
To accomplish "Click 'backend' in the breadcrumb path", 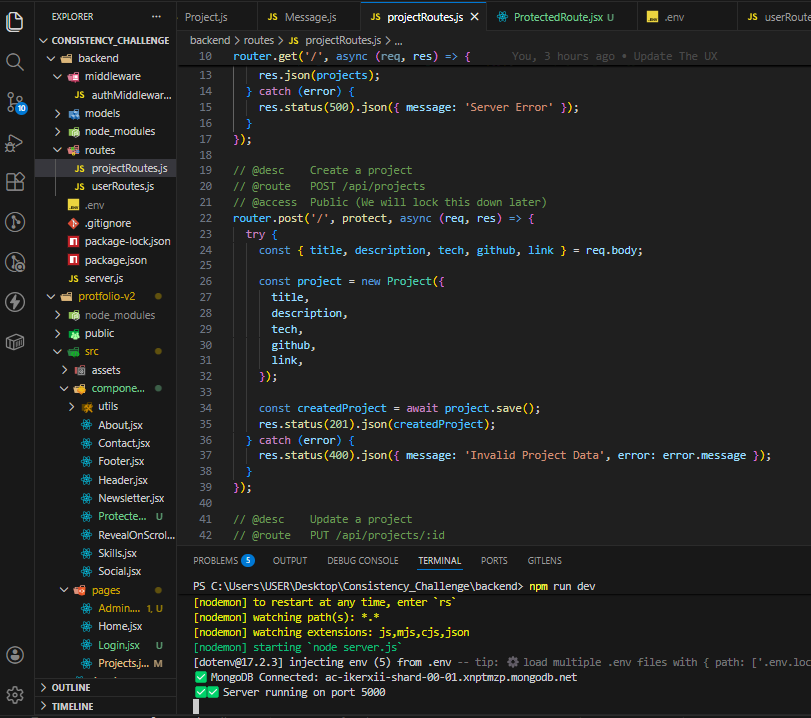I will [x=209, y=40].
